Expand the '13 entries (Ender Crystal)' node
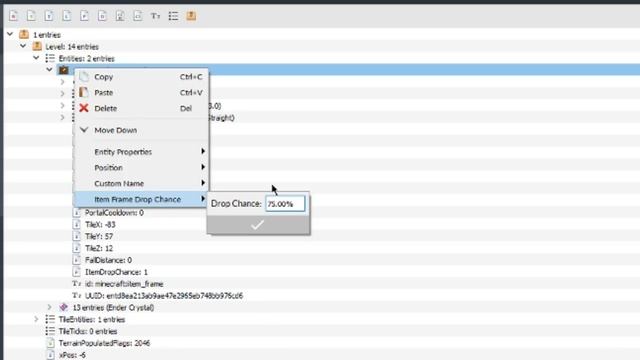Screen dimensions: 640x360 pyautogui.click(x=49, y=307)
